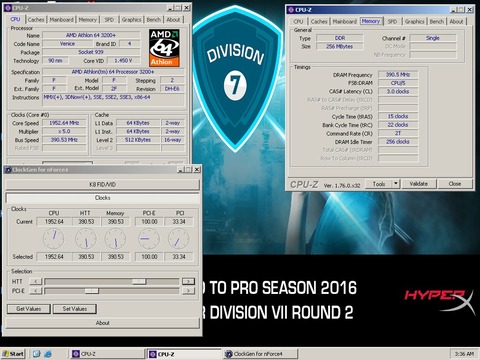
Task: Click Get Values in ClockGen
Action: pos(29,309)
